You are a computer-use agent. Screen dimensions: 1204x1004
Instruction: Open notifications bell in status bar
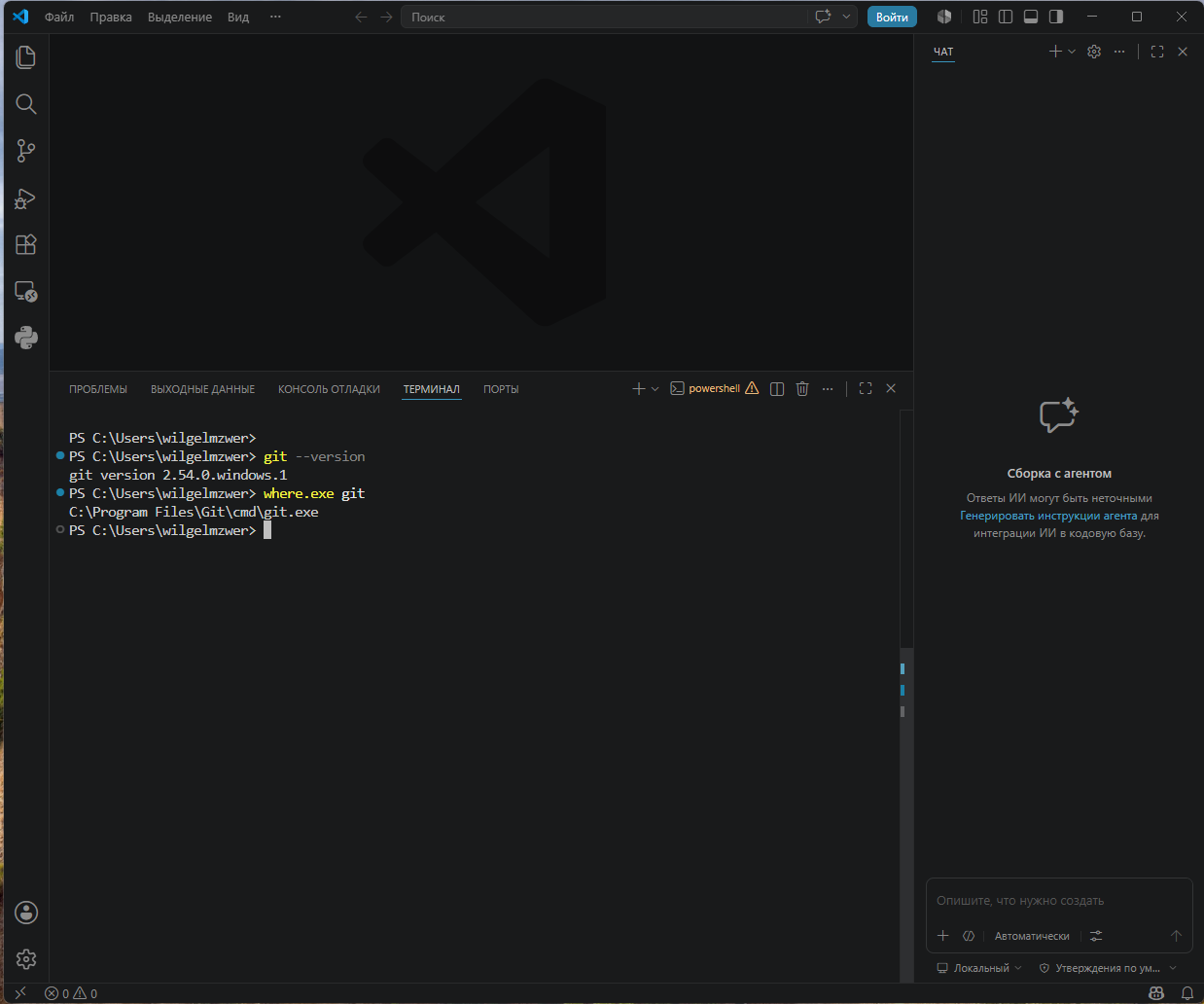click(1187, 993)
